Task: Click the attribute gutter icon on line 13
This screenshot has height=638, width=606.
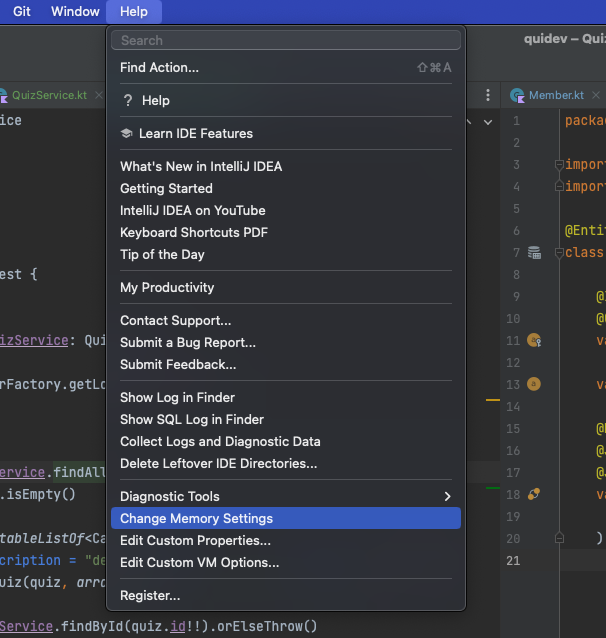Action: [534, 384]
